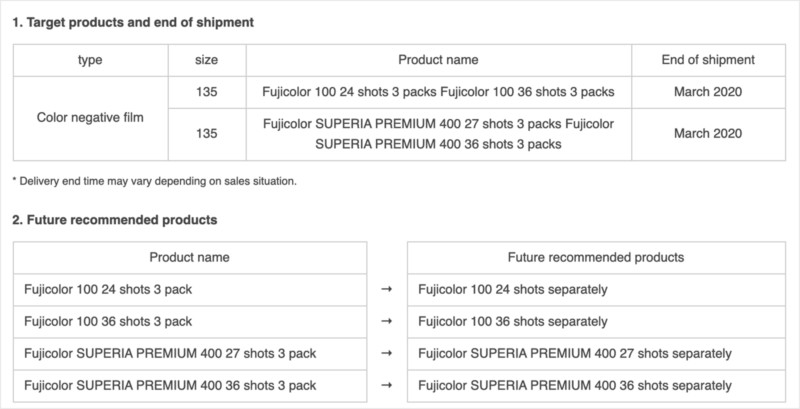Select the 'type' column header
Viewport: 800px width, 409px height.
(90, 60)
